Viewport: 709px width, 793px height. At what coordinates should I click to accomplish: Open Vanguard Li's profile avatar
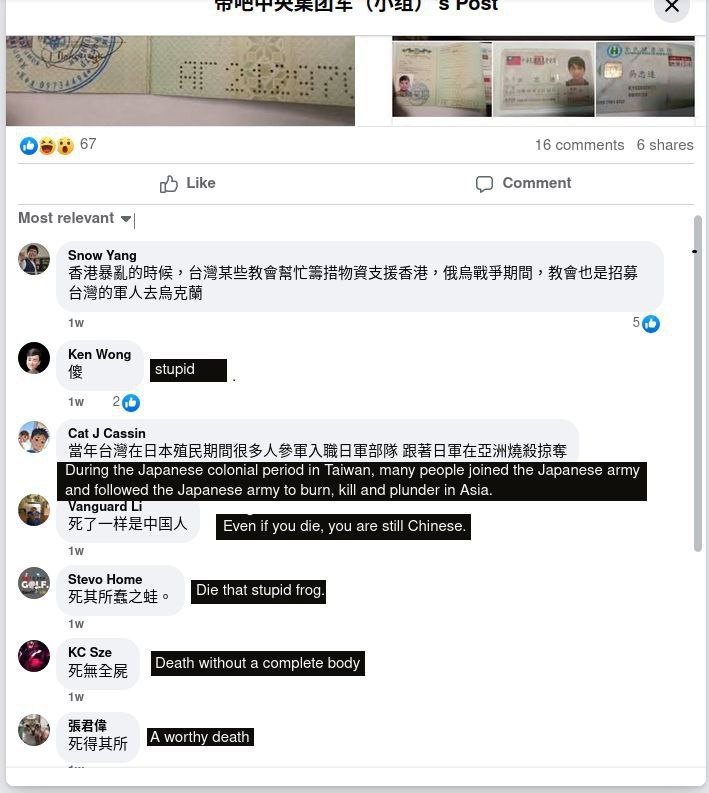coord(34,510)
